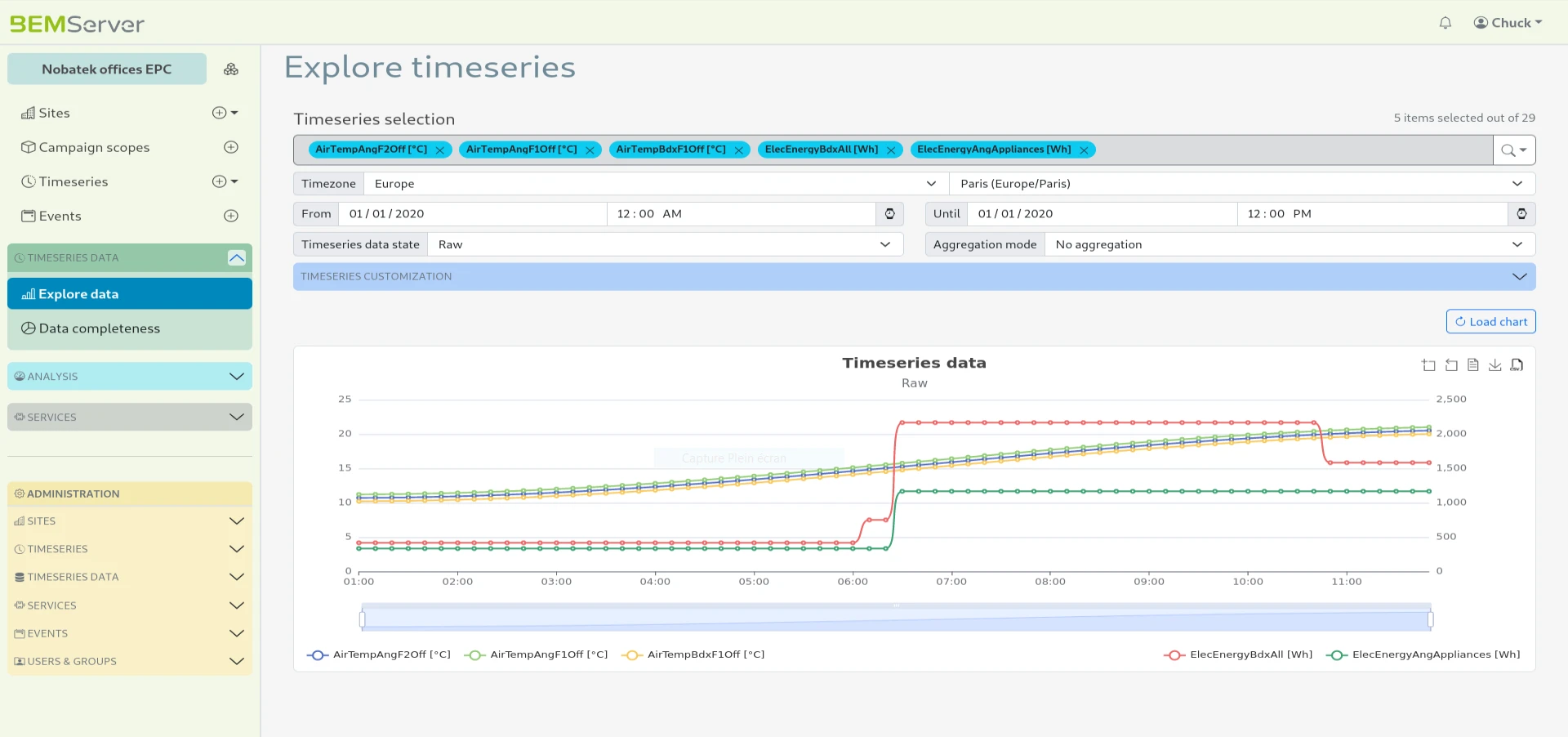Toggle AirTempAngF2Off legend series
This screenshot has width=1568, height=737.
(x=378, y=654)
